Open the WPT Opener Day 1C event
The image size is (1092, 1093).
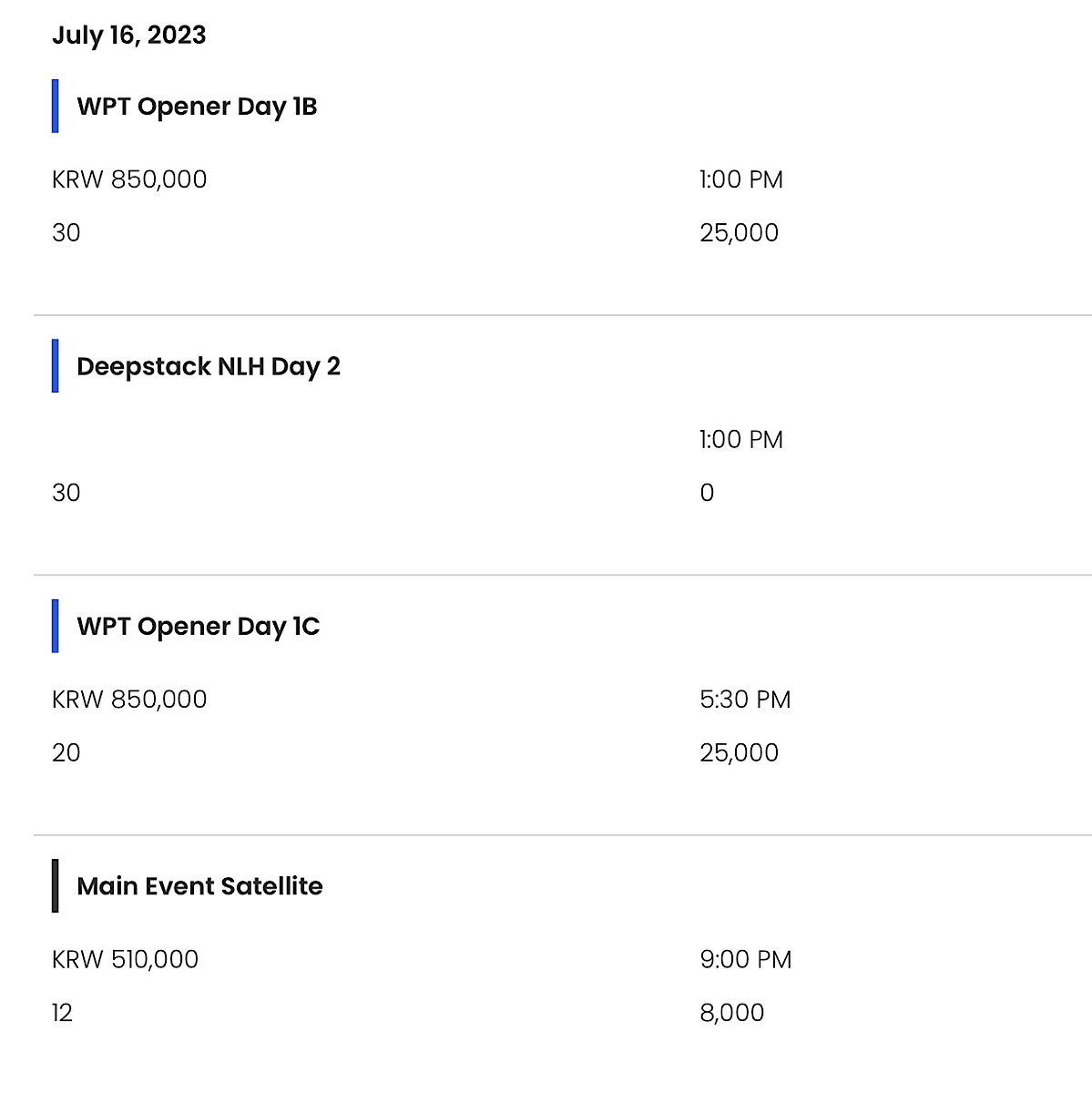(199, 627)
